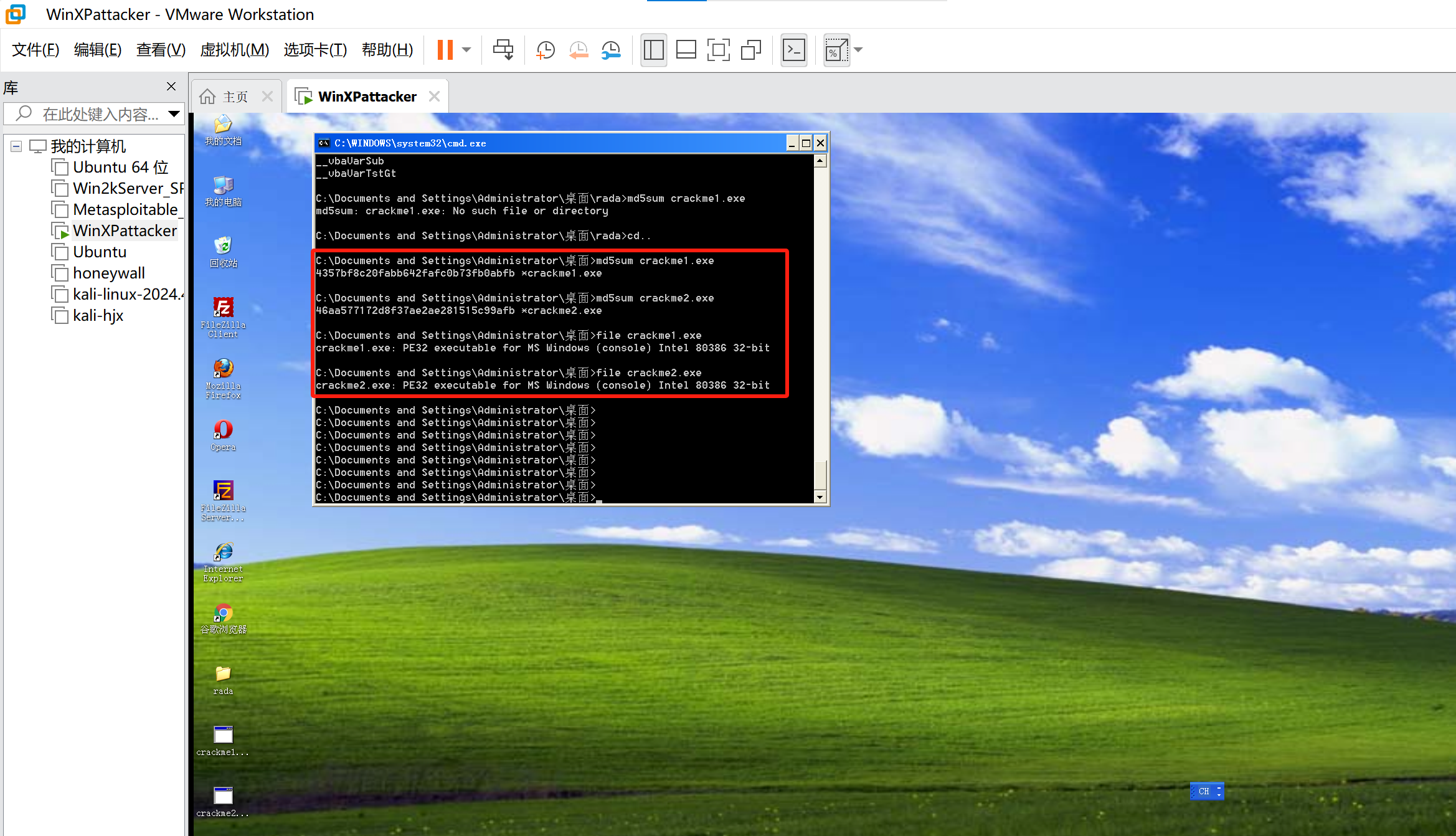Take a snapshot with the clock-plus icon

pyautogui.click(x=546, y=50)
